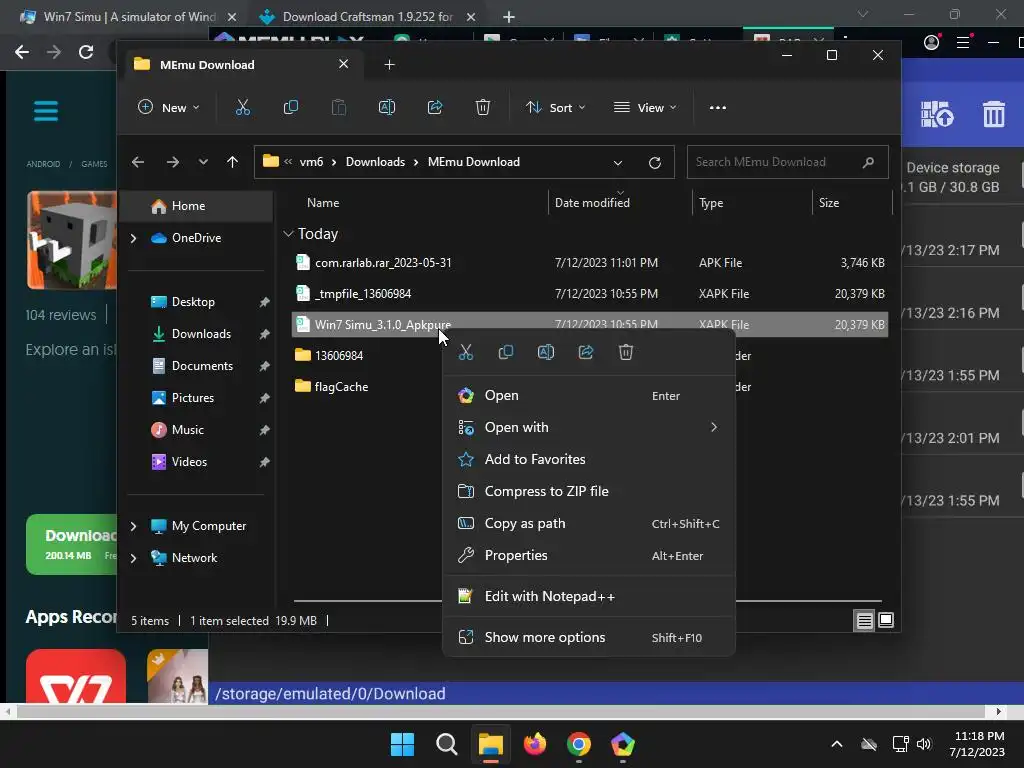Viewport: 1024px width, 768px height.
Task: Open Windows Start menu
Action: (x=402, y=744)
